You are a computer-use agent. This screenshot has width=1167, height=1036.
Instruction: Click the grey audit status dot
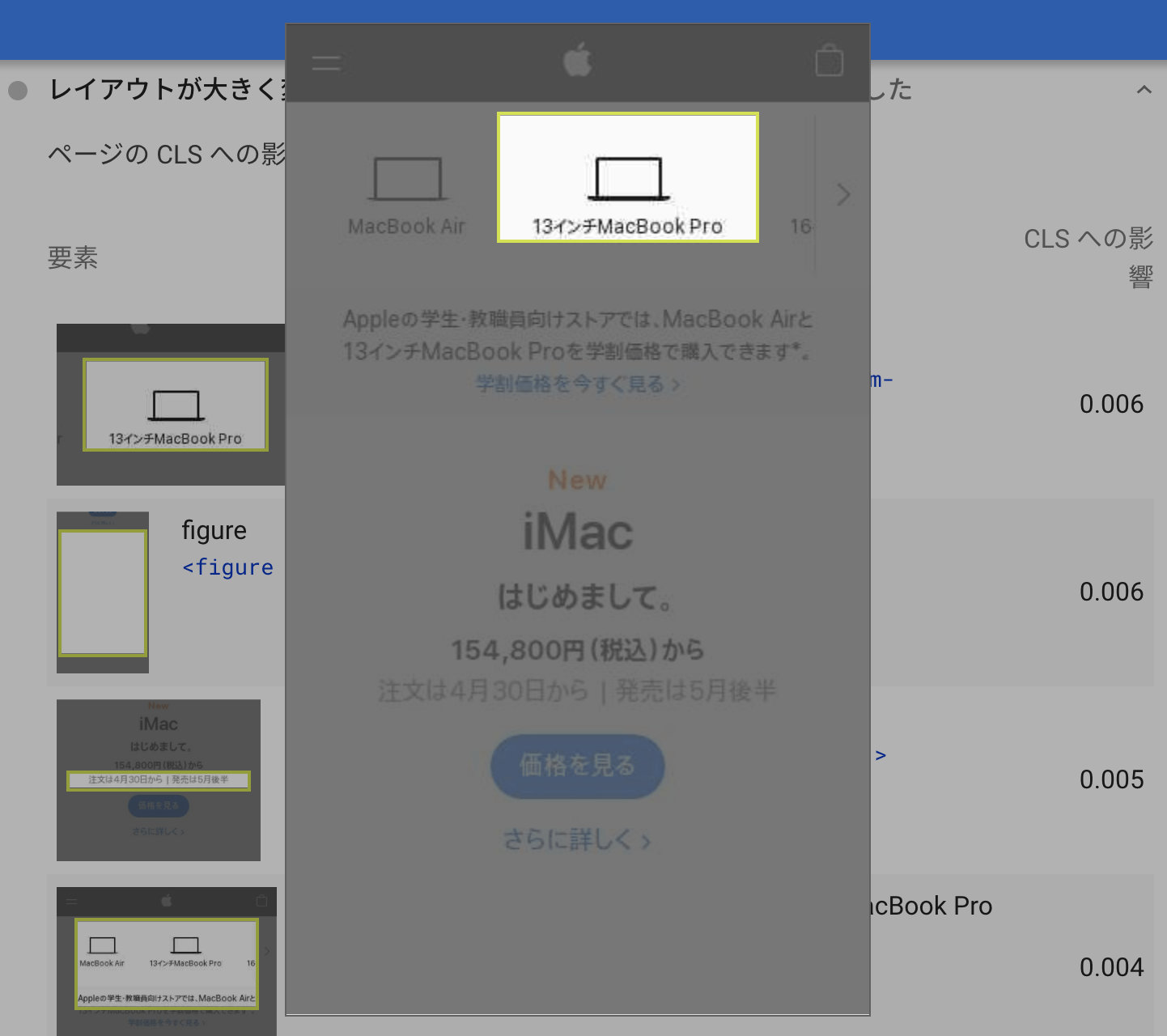pos(18,90)
